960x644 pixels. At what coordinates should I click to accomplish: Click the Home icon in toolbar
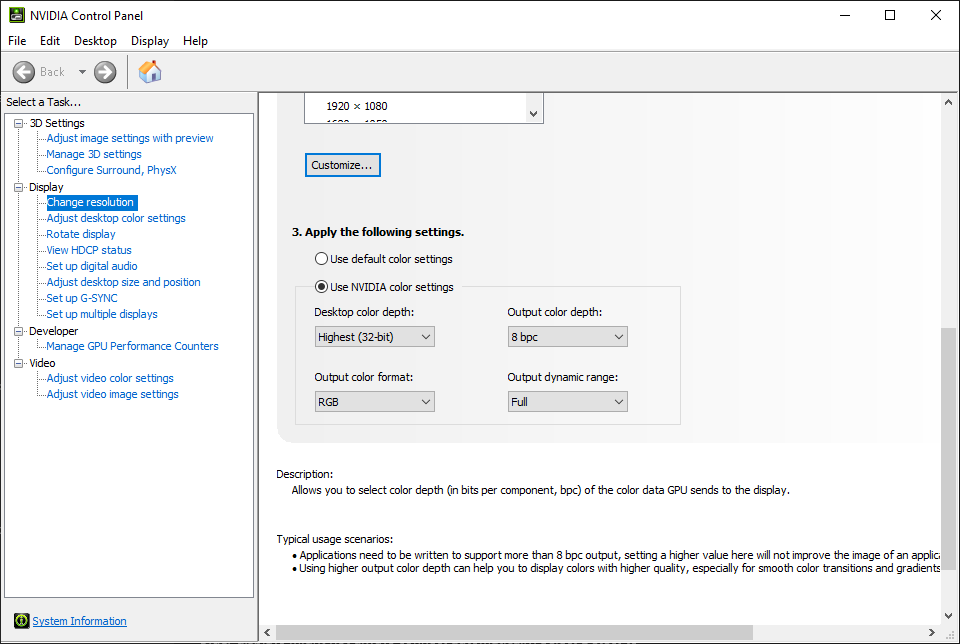(x=150, y=72)
